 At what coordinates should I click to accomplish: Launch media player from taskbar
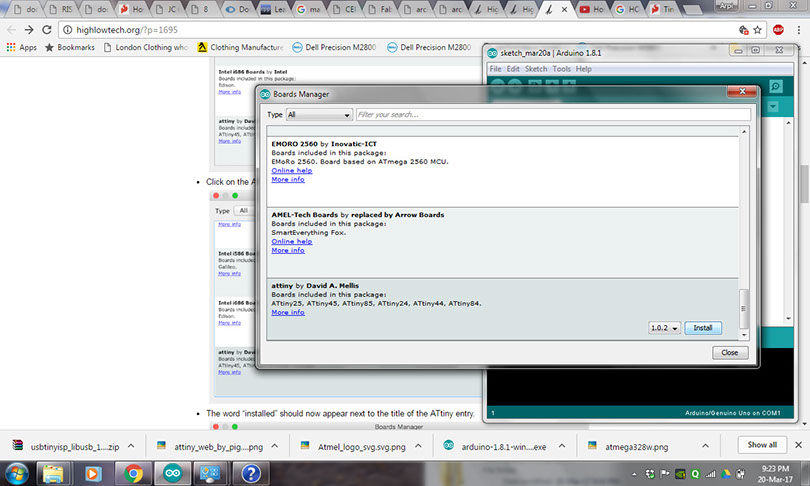coord(93,474)
